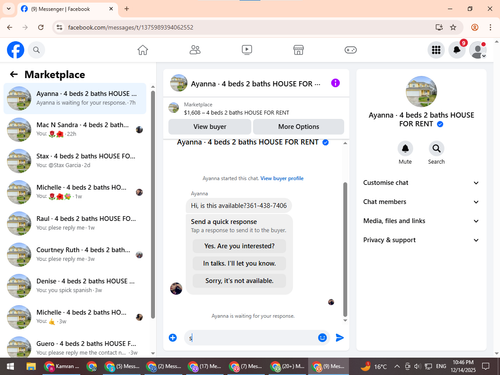Open File Explorer from the taskbar
Image resolution: width=500 pixels, height=375 pixels.
(31, 367)
